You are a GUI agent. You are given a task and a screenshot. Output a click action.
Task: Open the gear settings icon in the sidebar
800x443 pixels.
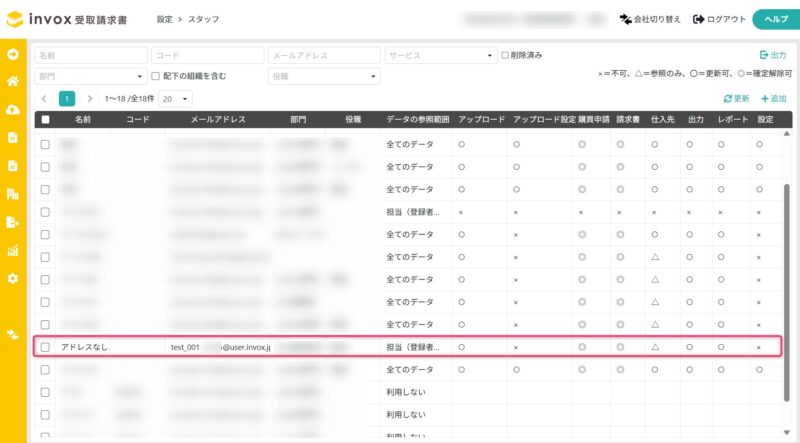[13, 278]
